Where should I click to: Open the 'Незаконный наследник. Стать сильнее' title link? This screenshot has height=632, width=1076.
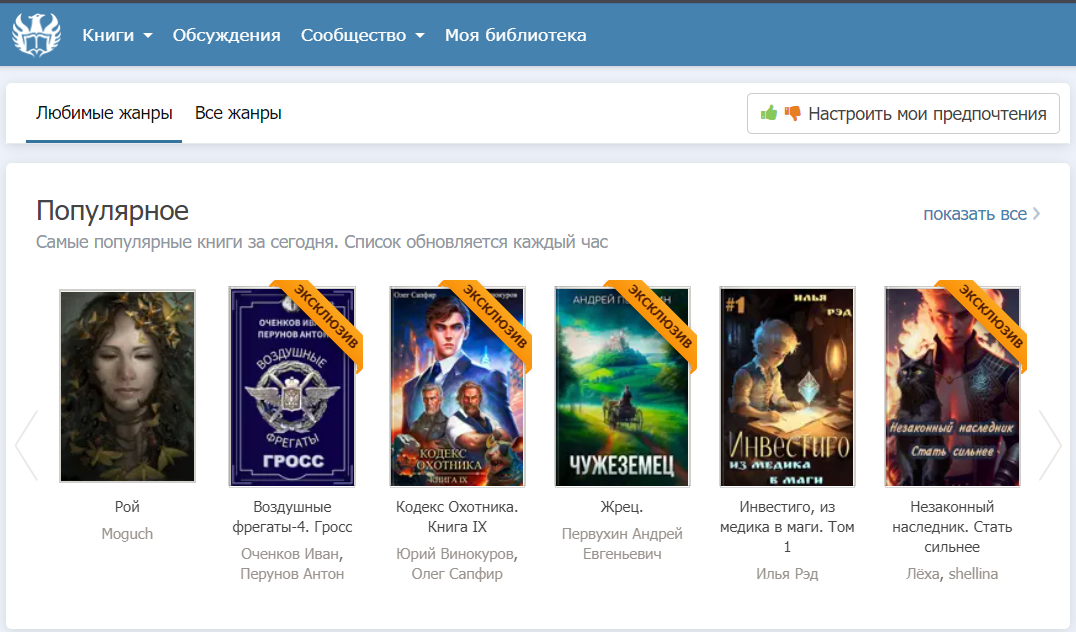[x=952, y=527]
